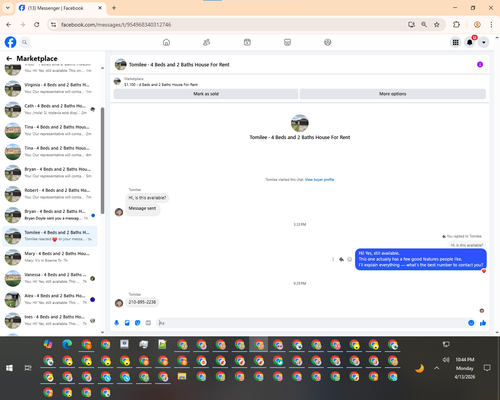
Task: Send a thumbs-up like
Action: click(483, 323)
